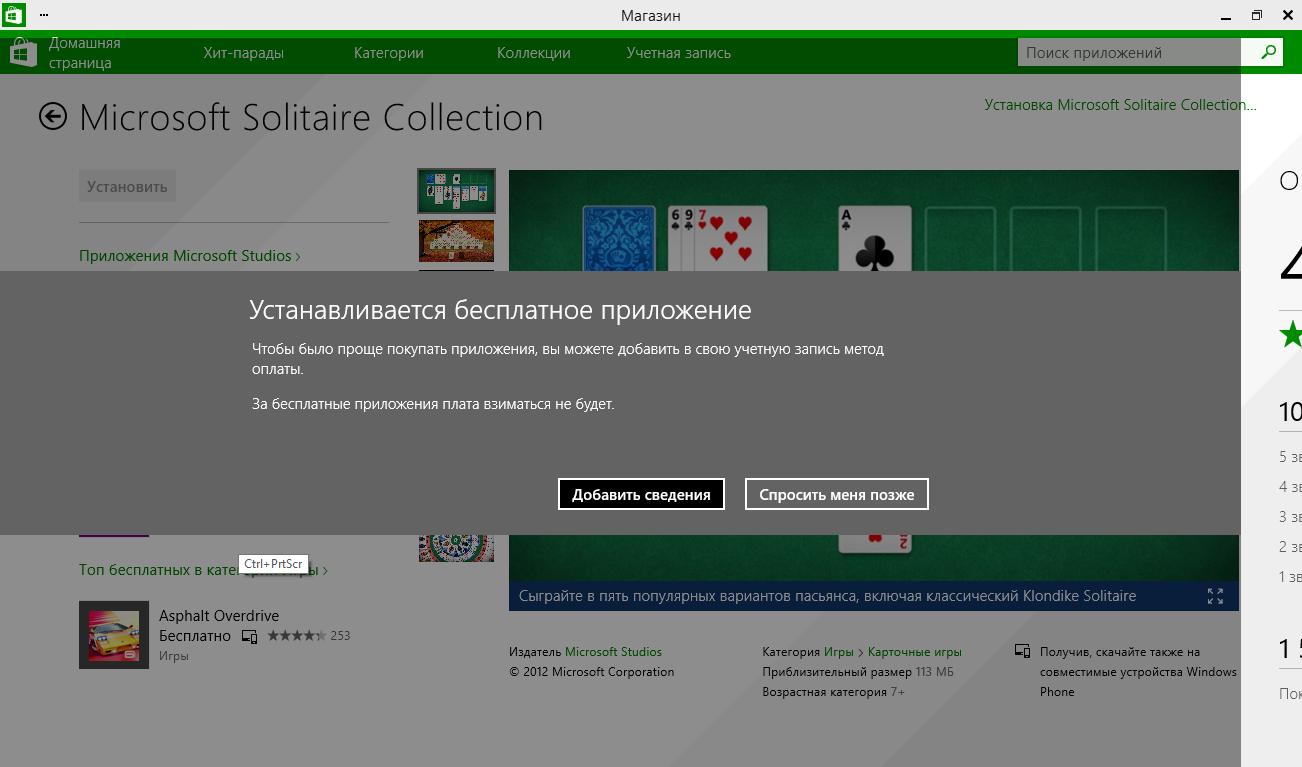The image size is (1302, 767).
Task: Select the first solitaire screenshot thumbnail
Action: click(x=456, y=190)
